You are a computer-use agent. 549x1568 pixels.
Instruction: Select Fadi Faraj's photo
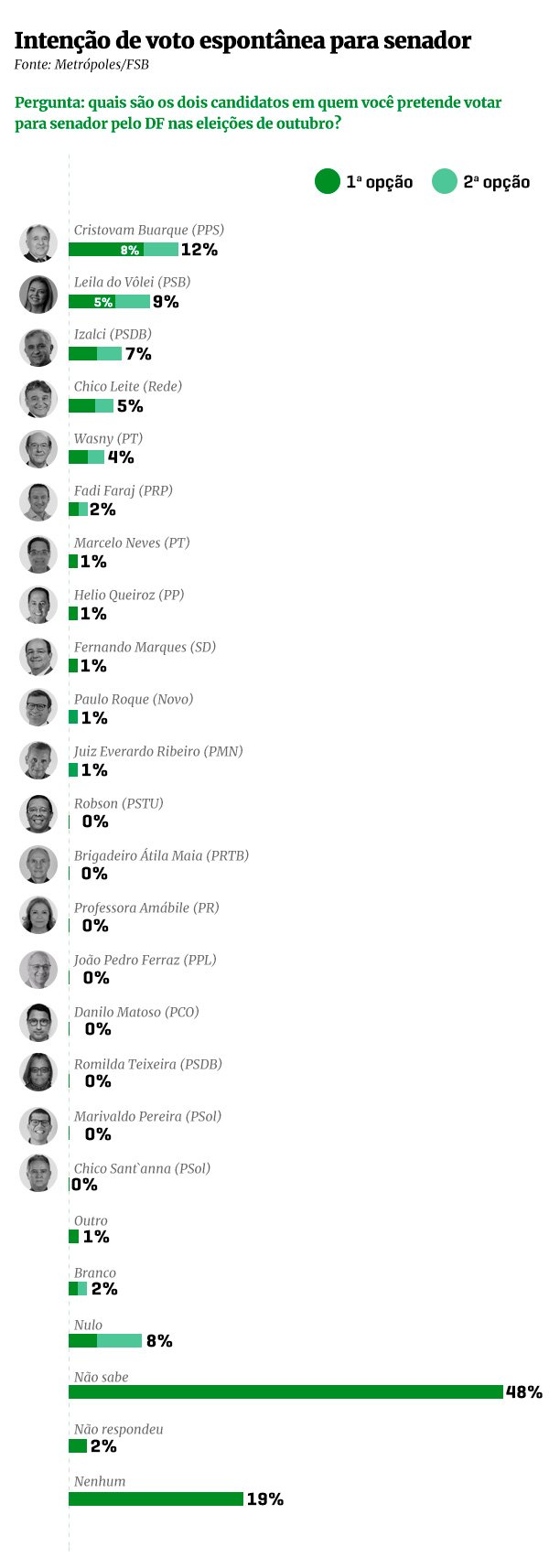(x=38, y=502)
